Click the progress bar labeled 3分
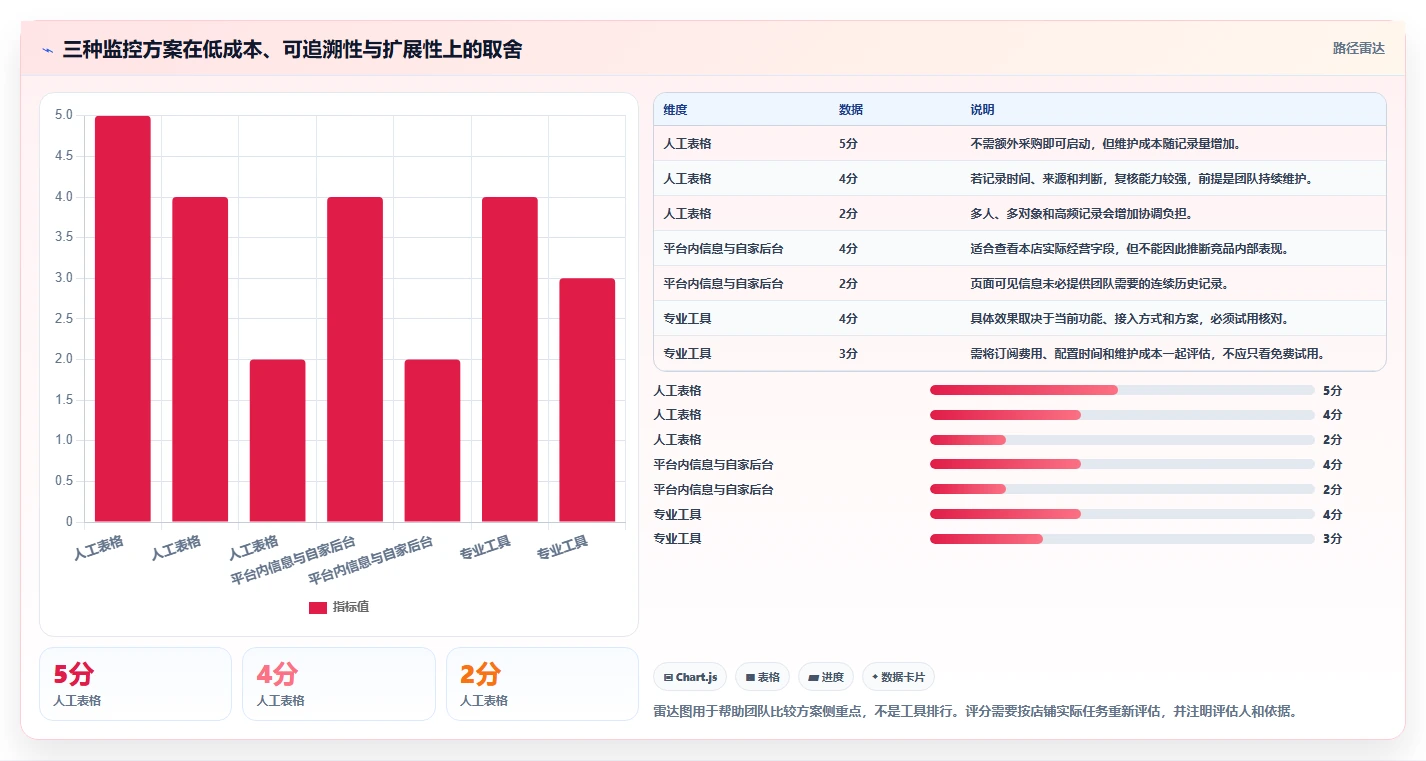This screenshot has height=761, width=1426. (x=1122, y=539)
